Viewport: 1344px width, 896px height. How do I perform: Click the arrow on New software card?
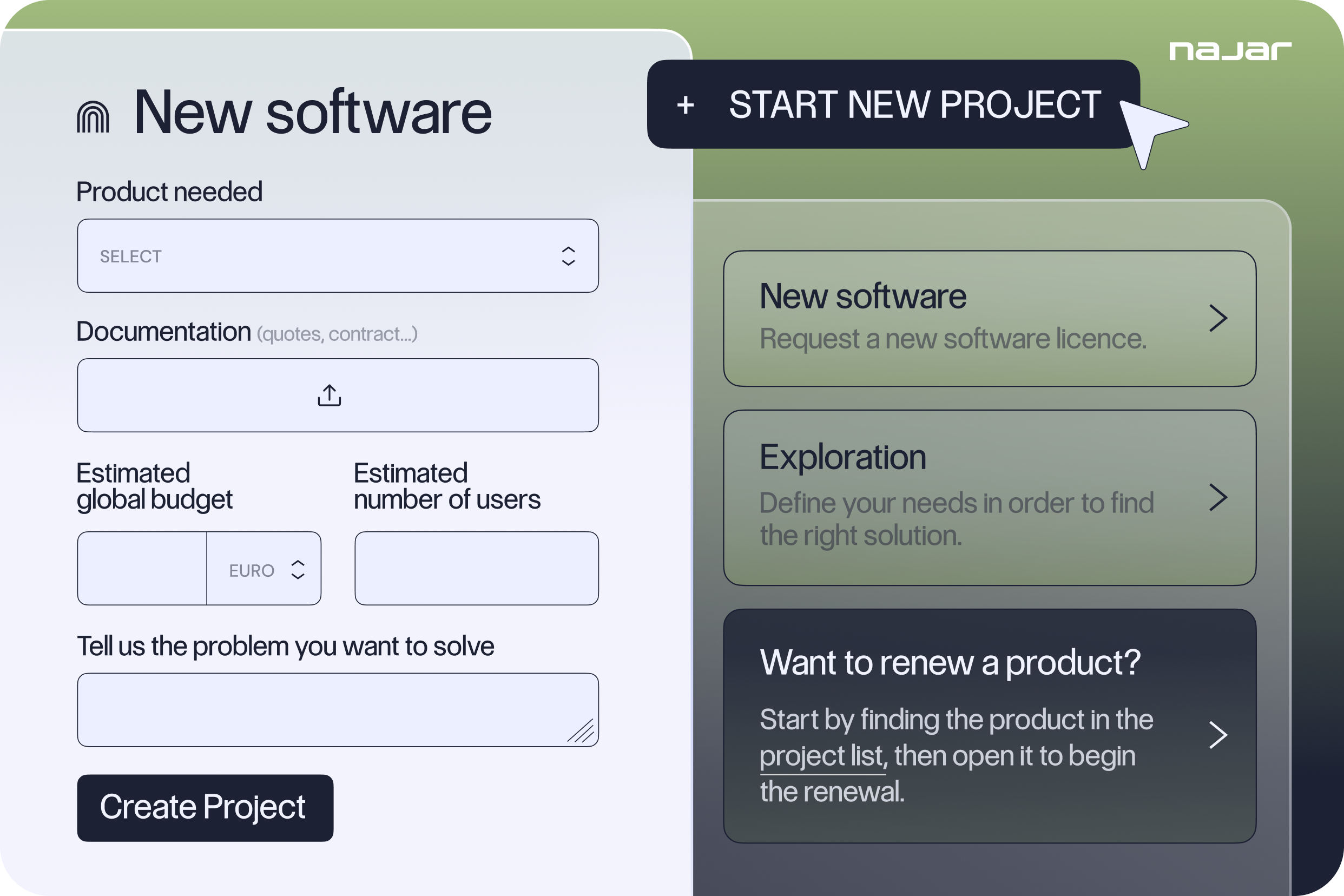pyautogui.click(x=1218, y=318)
